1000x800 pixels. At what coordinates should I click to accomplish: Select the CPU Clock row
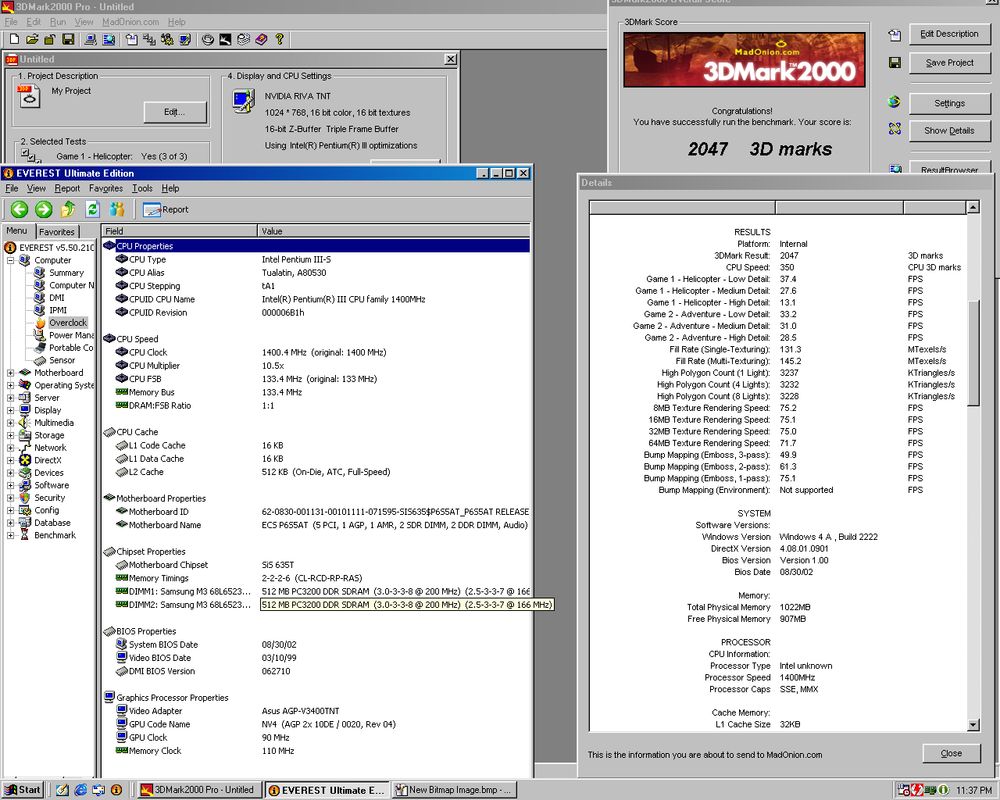(316, 352)
